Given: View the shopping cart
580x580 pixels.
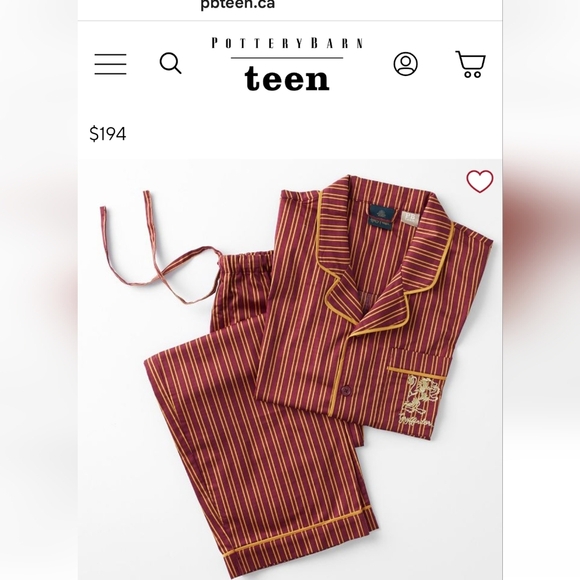Looking at the screenshot, I should (470, 64).
